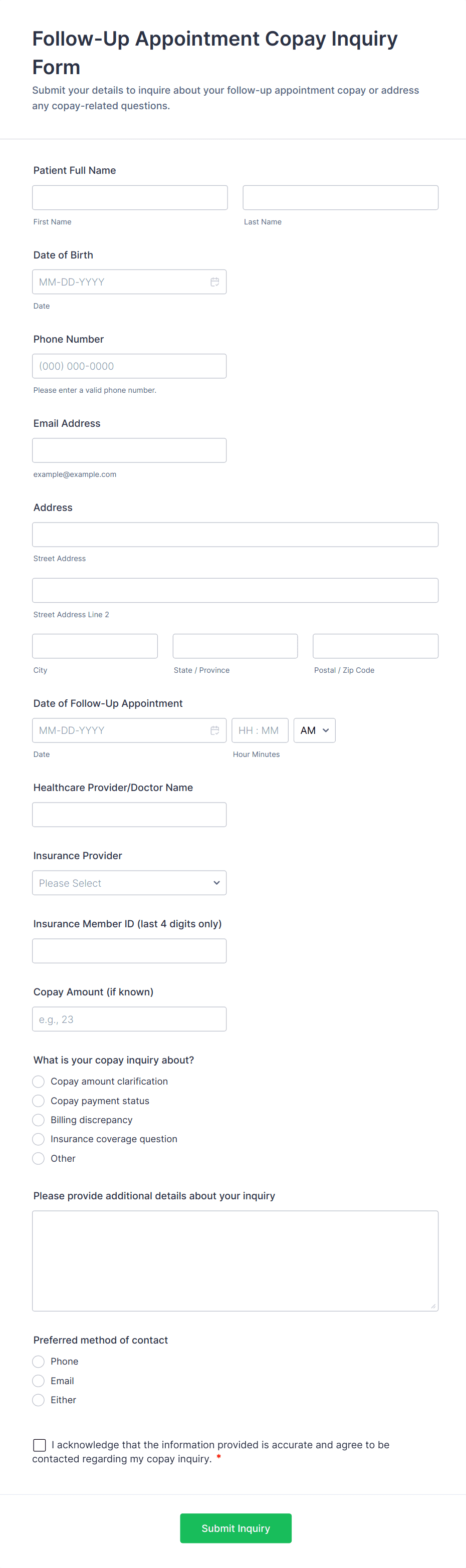The width and height of the screenshot is (466, 1568).
Task: Click the First Name field
Action: click(x=130, y=198)
